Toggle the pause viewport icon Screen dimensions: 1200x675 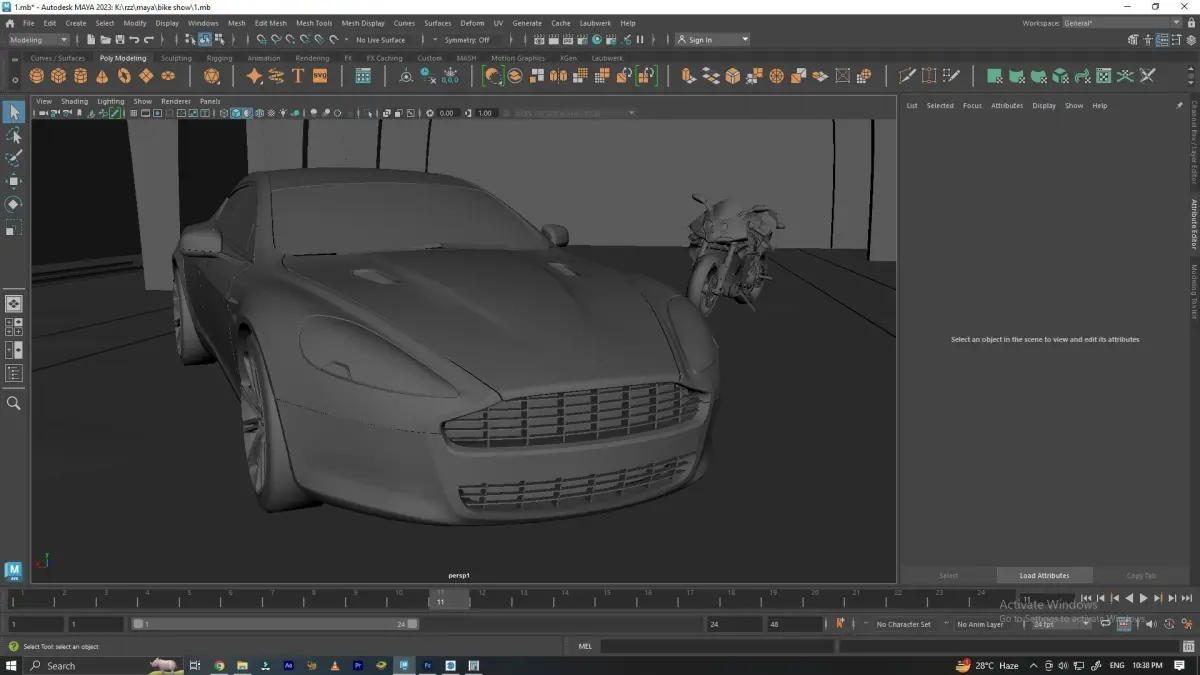click(640, 40)
